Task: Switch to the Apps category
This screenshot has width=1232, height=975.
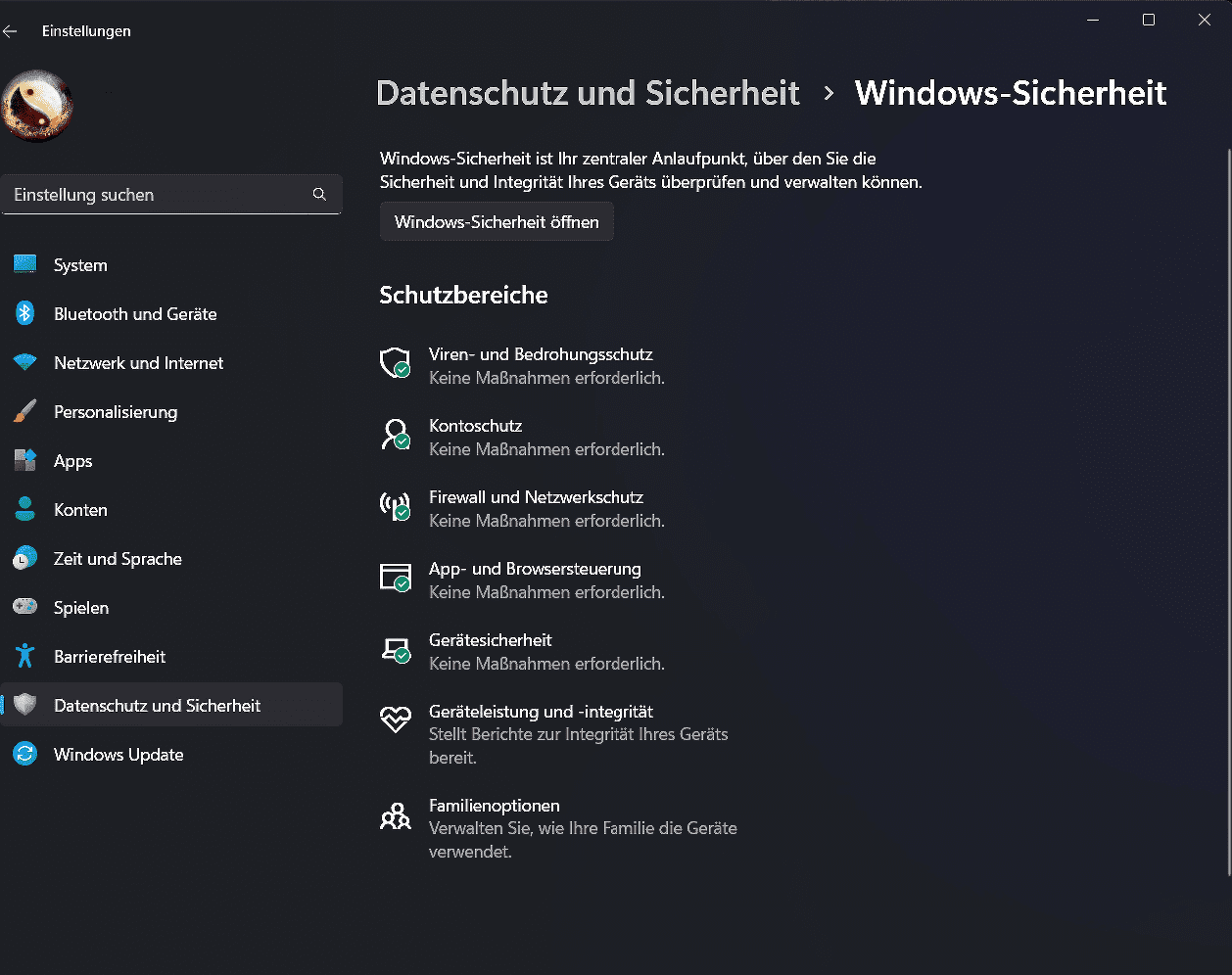Action: [x=72, y=461]
